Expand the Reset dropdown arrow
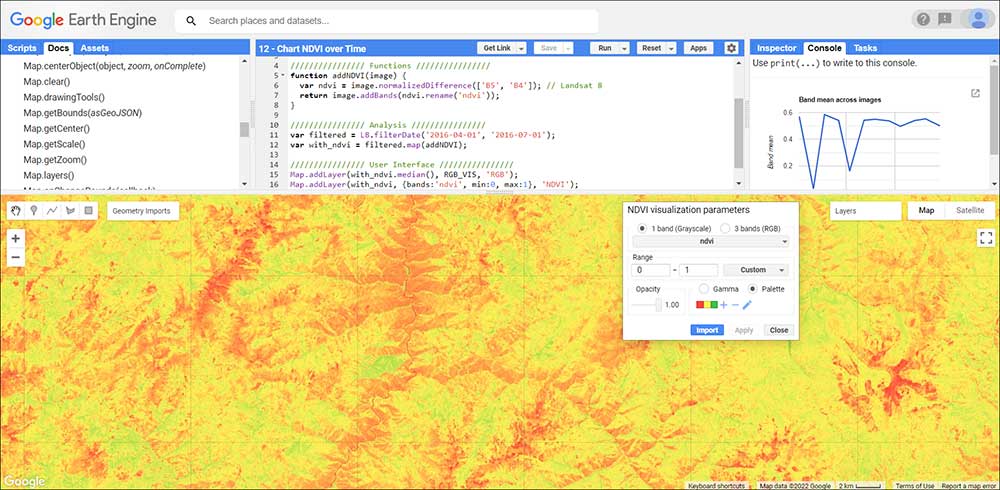Viewport: 1000px width, 490px height. (x=672, y=48)
